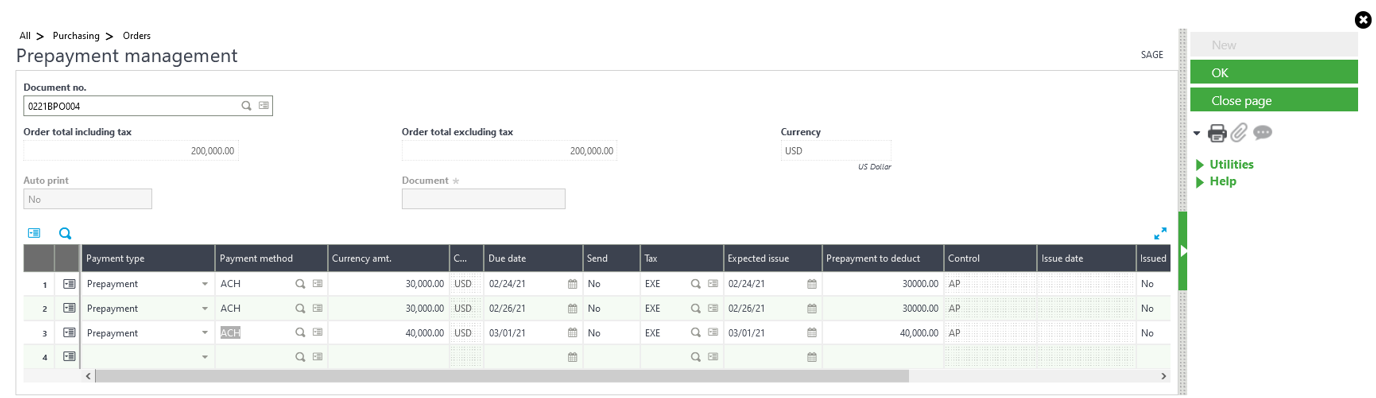Viewport: 1376px width, 398px height.
Task: Click the Due date column header
Action: 534,258
